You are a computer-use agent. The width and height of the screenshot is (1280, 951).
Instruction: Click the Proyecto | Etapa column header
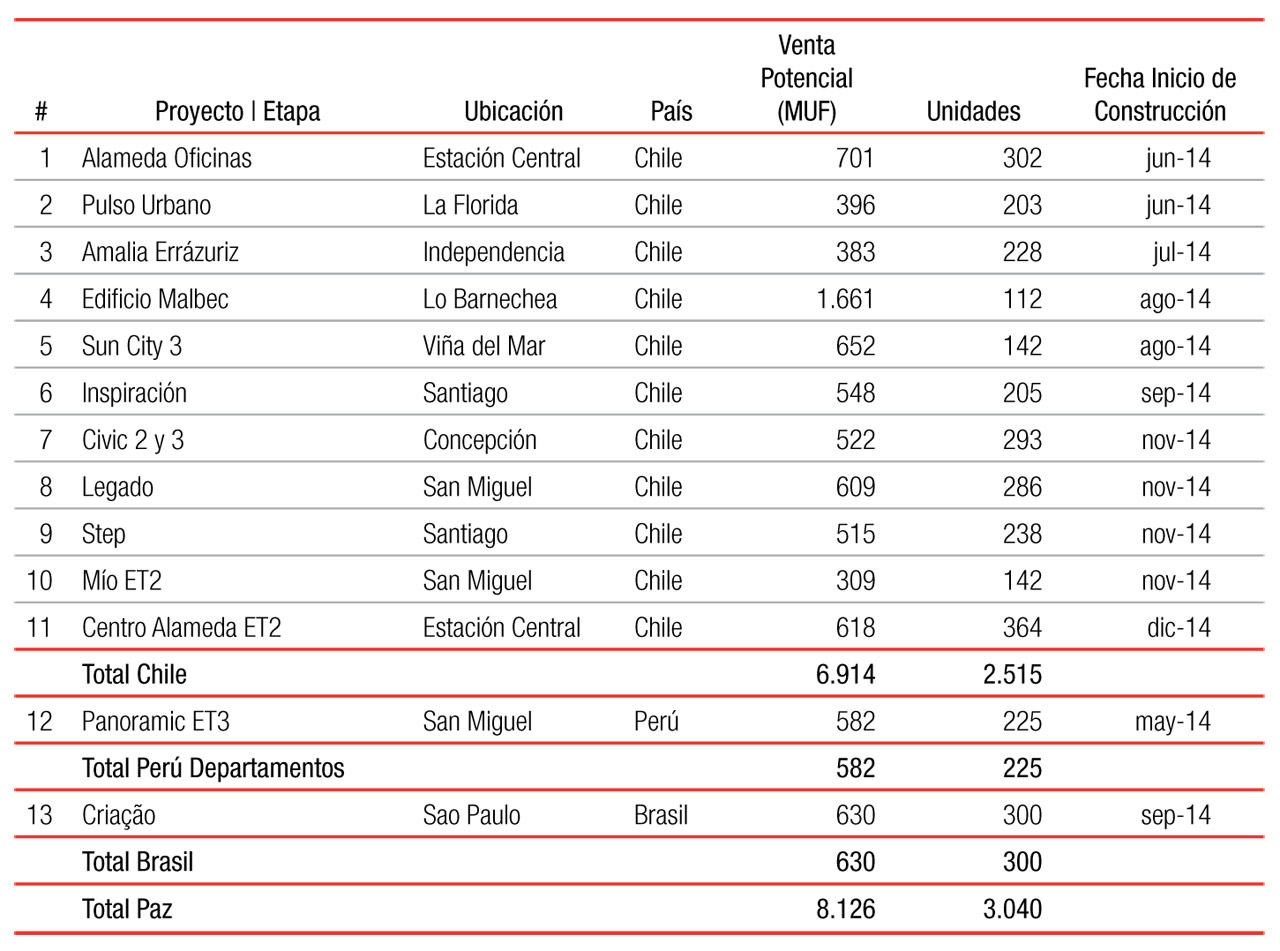pyautogui.click(x=237, y=112)
